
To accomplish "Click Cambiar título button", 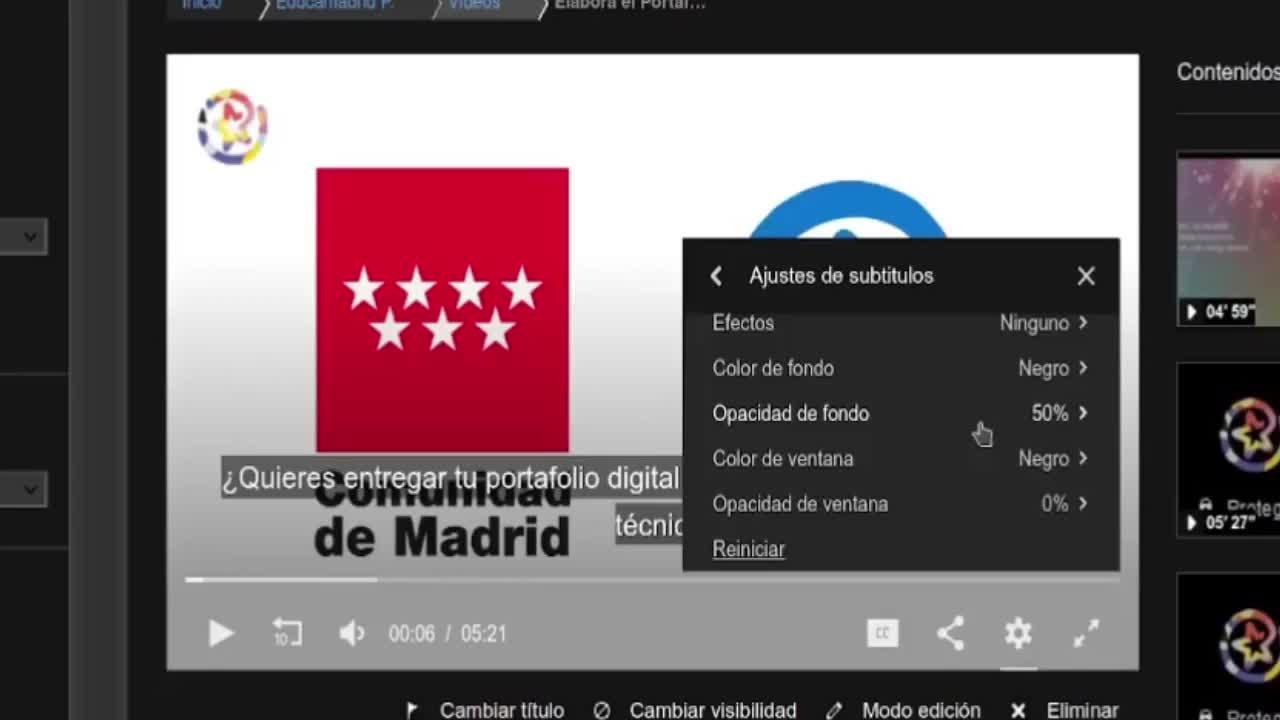I will click(x=484, y=710).
